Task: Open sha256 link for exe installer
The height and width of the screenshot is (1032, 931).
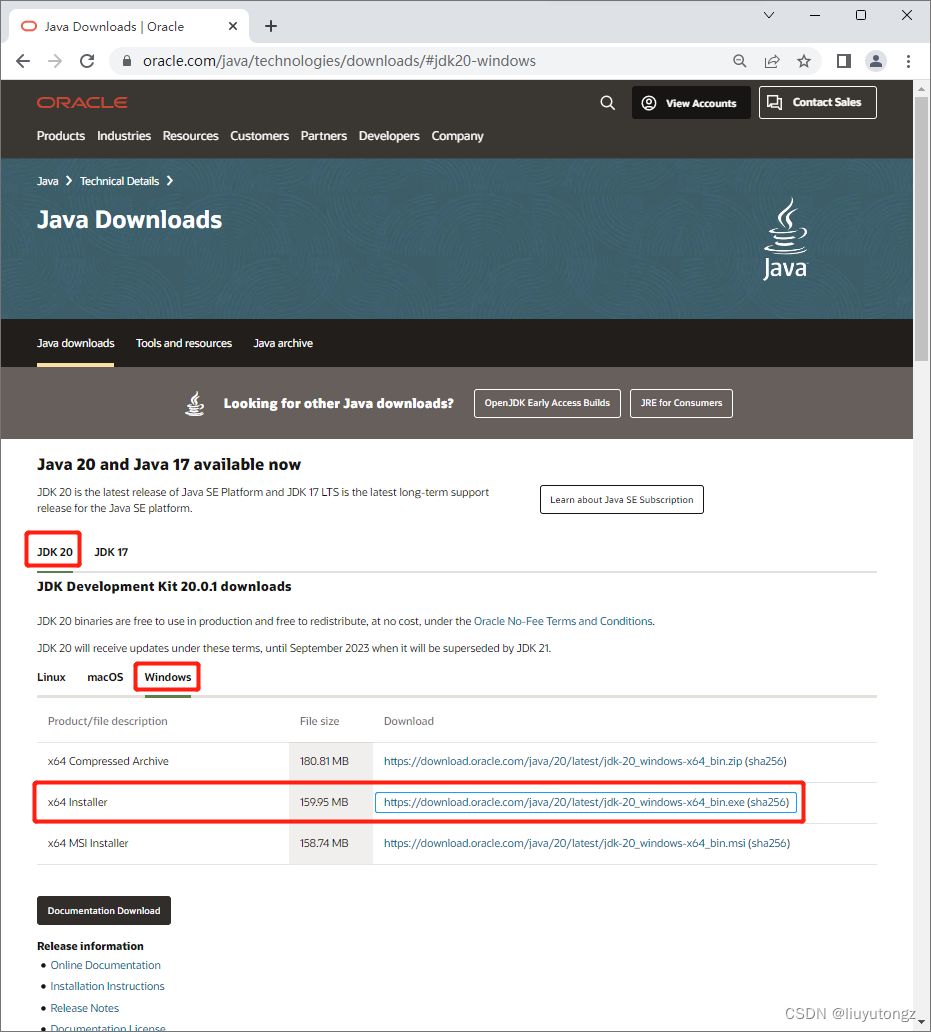Action: [x=769, y=802]
